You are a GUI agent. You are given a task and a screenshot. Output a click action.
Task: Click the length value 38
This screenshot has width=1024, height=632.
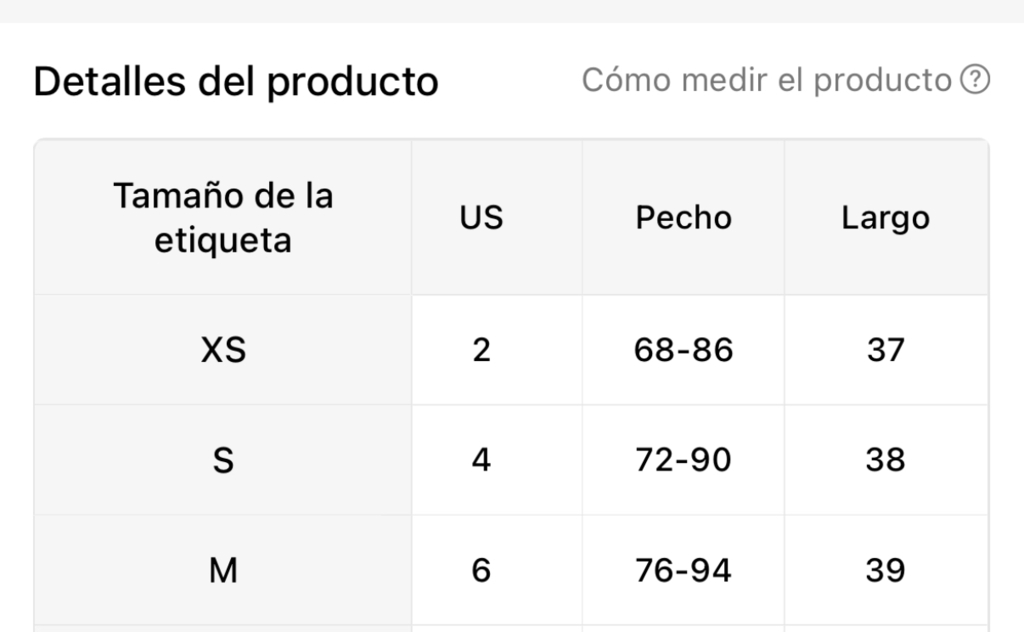point(886,460)
